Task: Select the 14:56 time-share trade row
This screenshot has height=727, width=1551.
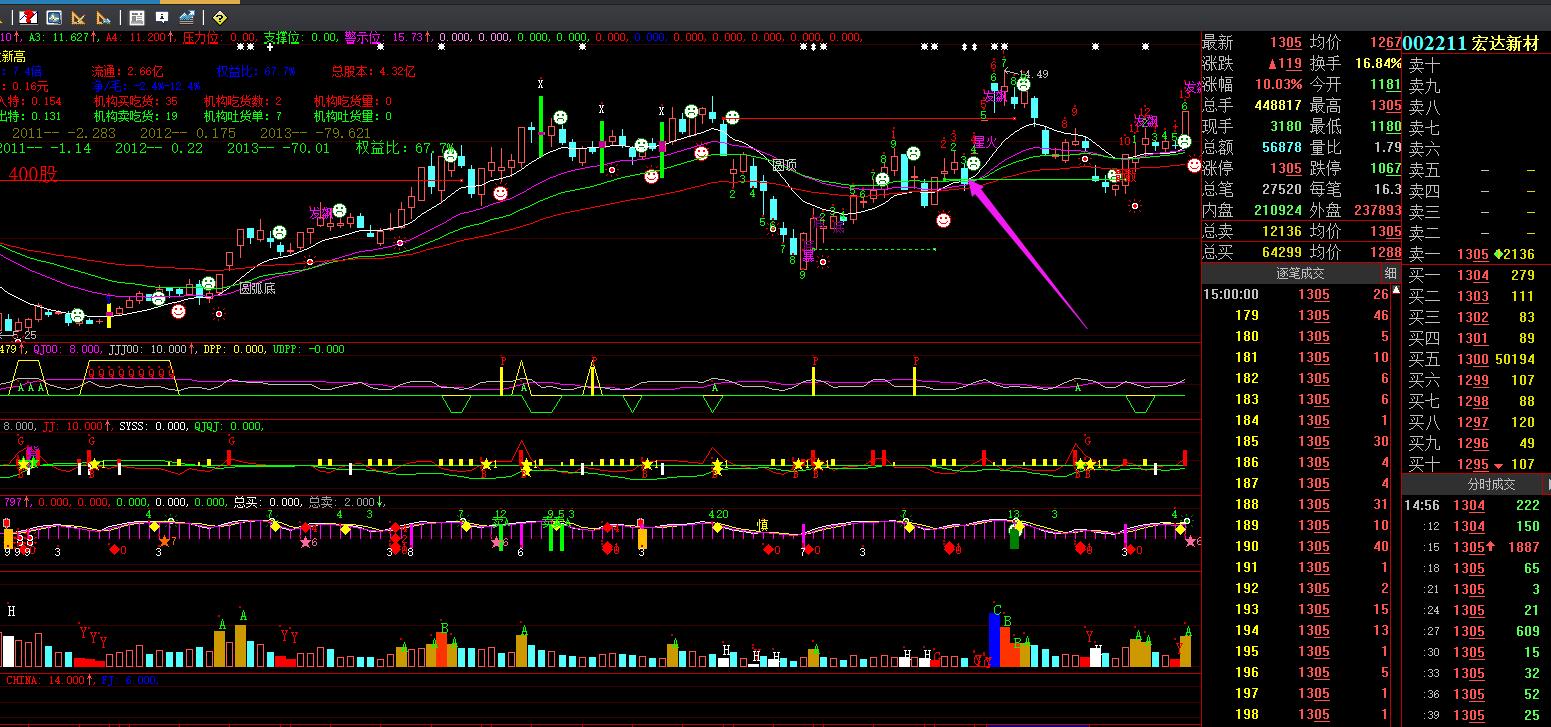Action: click(1476, 506)
